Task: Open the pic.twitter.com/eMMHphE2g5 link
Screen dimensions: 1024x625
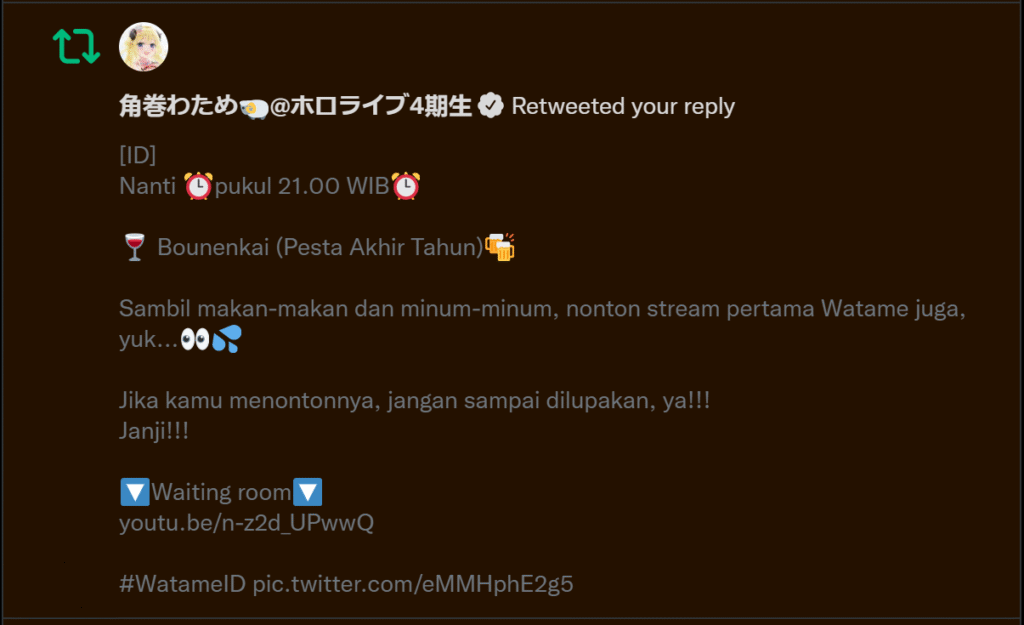Action: [413, 584]
